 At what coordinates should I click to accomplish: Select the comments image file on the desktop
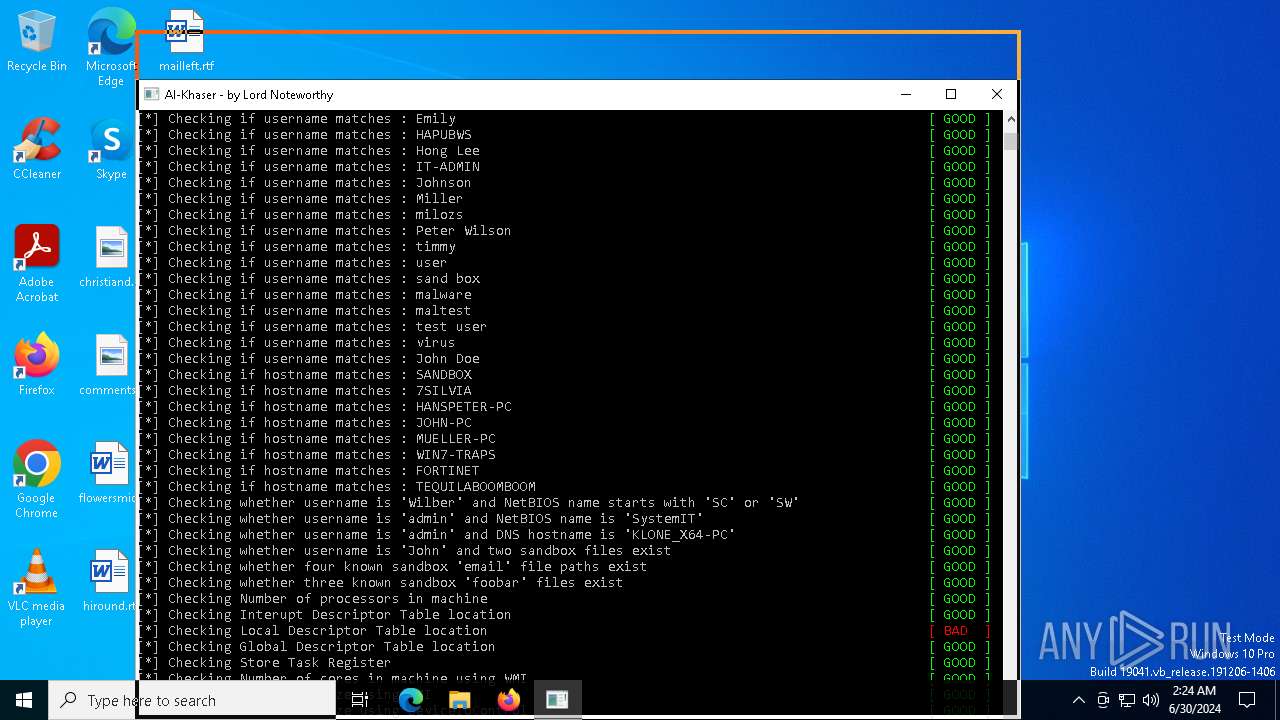pos(110,364)
